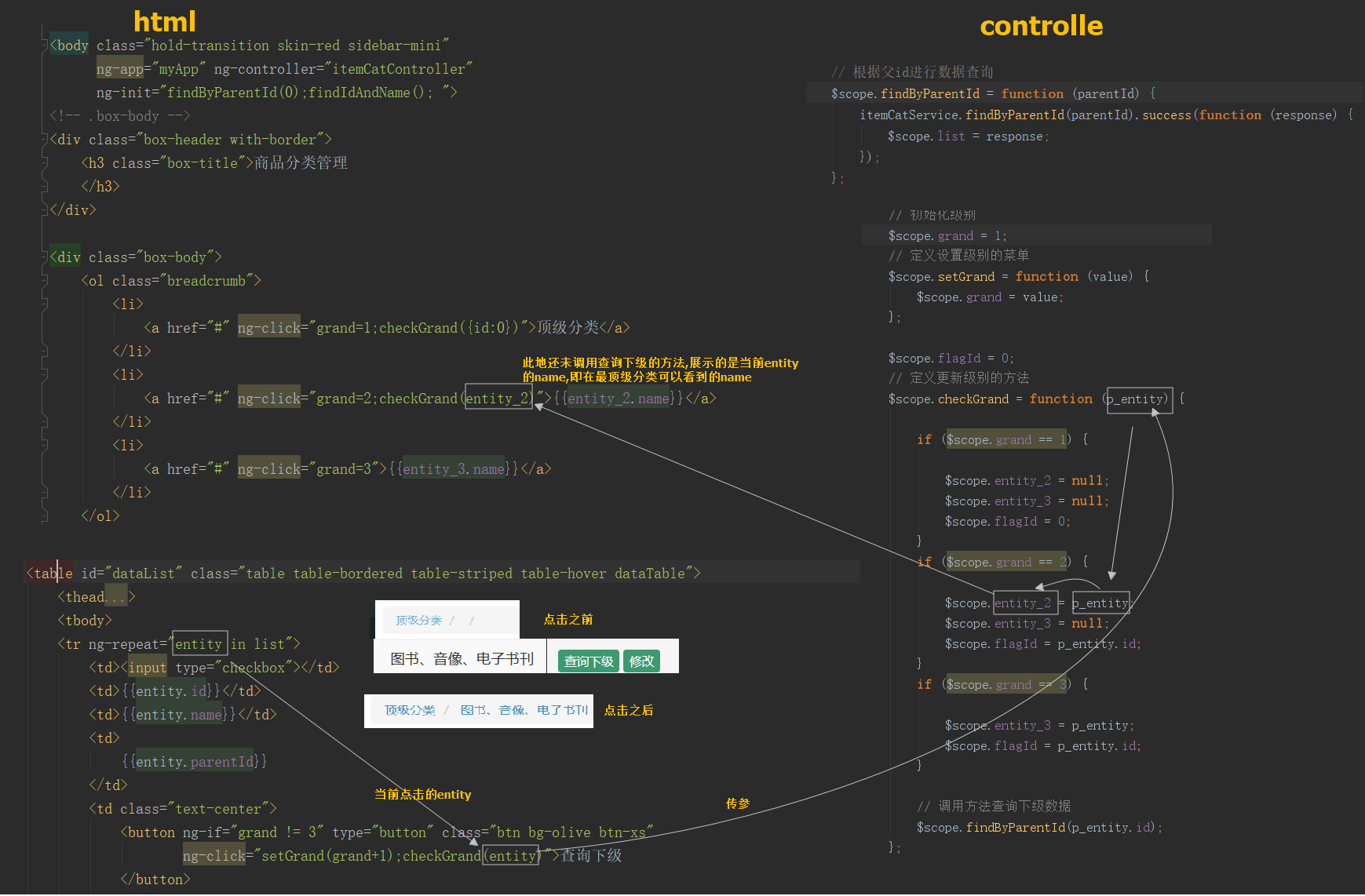This screenshot has height=896, width=1365.
Task: Click the h3 box-title 商品分类管理 line
Action: [214, 163]
